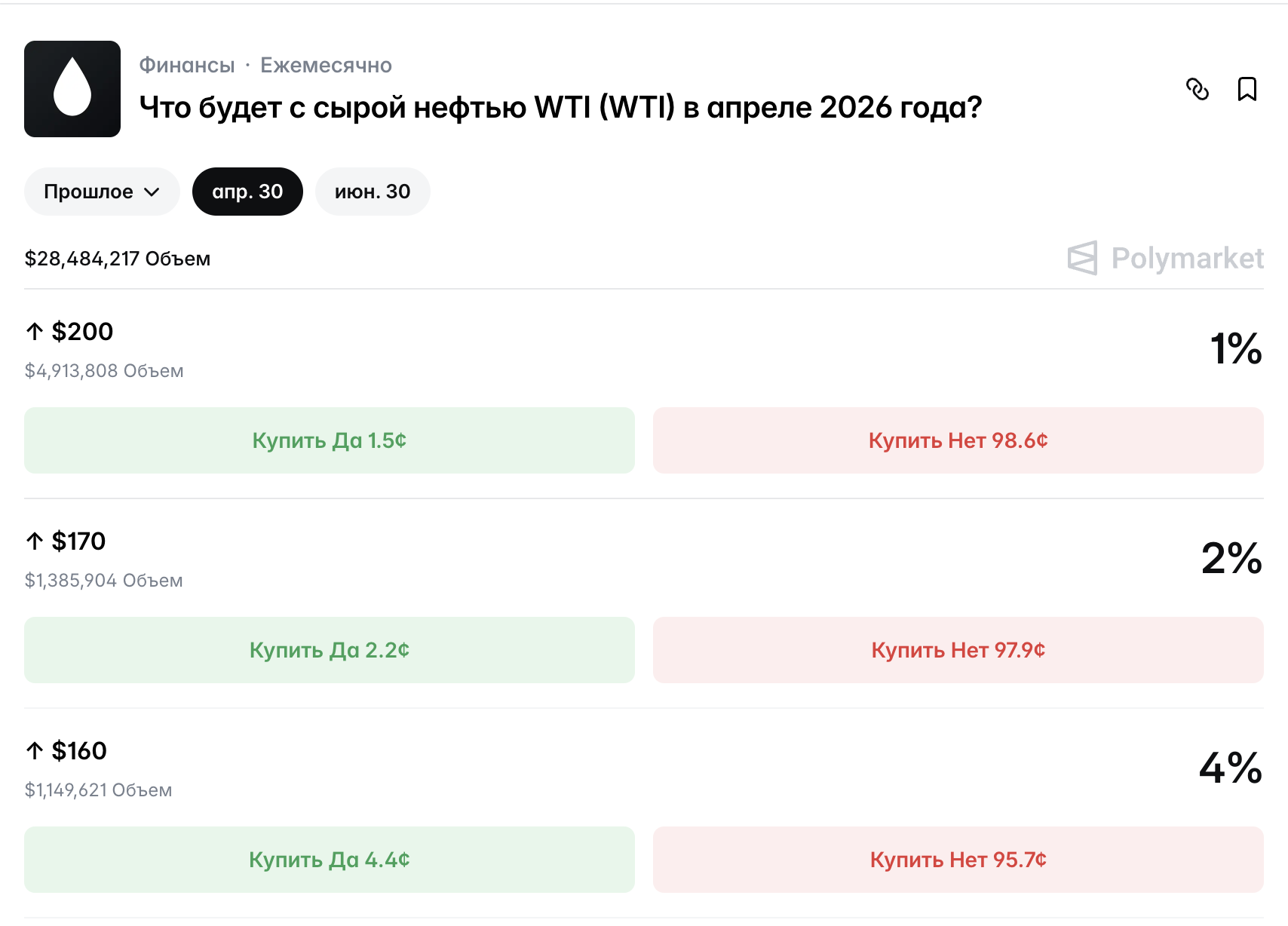Screen dimensions: 1288x926
Task: Open the Прошлое dropdown
Action: pos(102,192)
